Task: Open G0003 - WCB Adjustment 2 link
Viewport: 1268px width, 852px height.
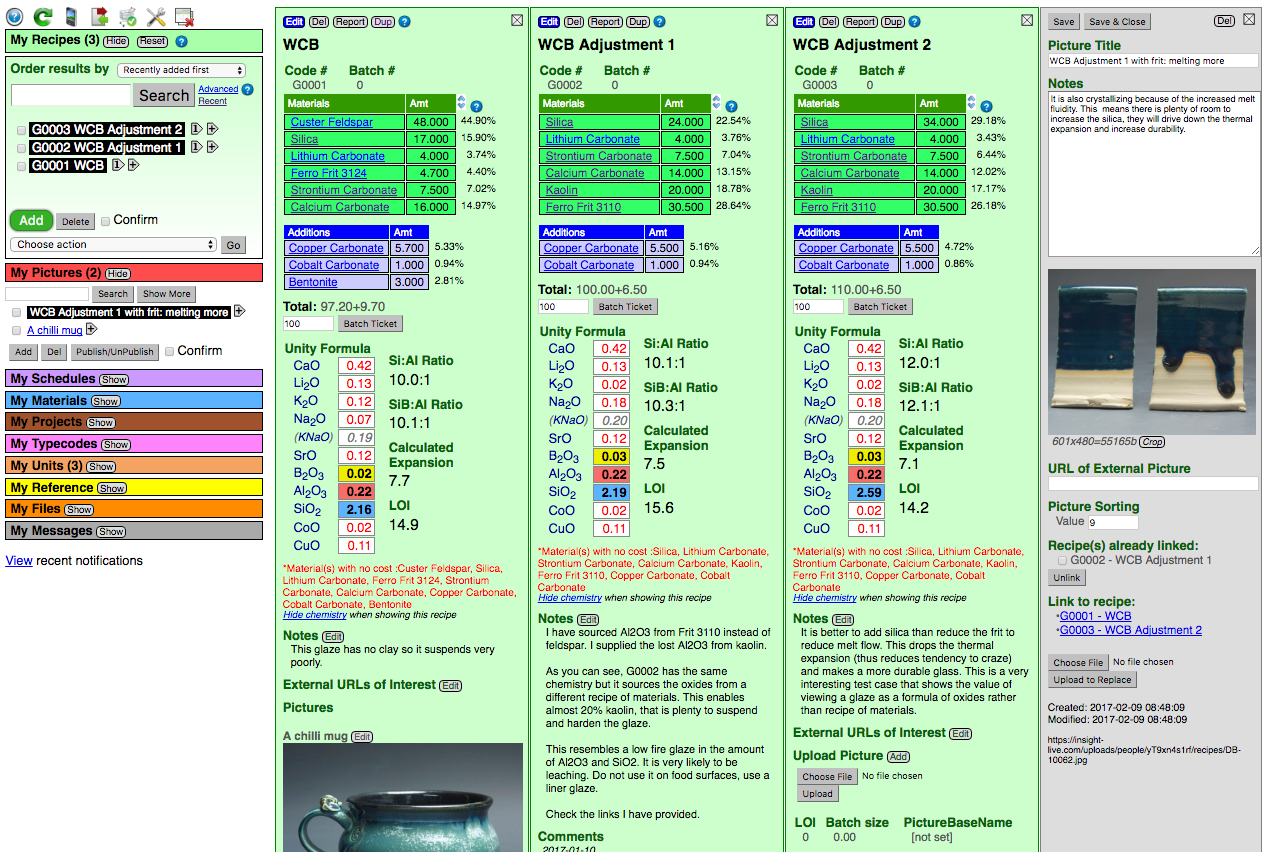Action: coord(1130,630)
